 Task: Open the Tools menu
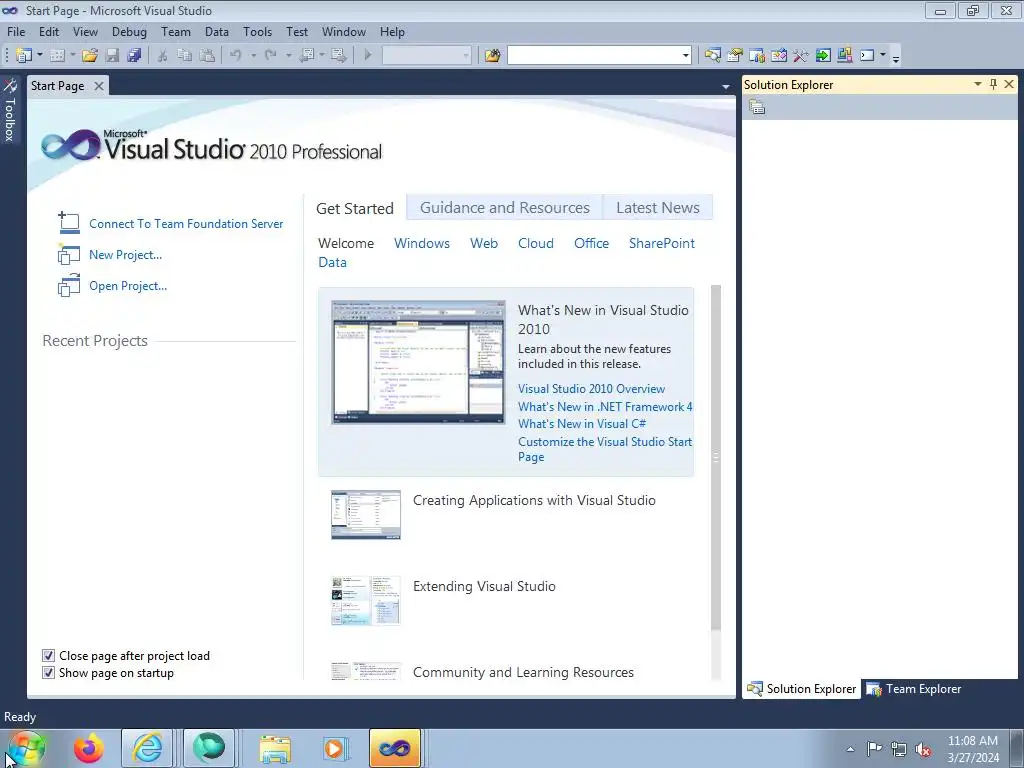pyautogui.click(x=257, y=31)
